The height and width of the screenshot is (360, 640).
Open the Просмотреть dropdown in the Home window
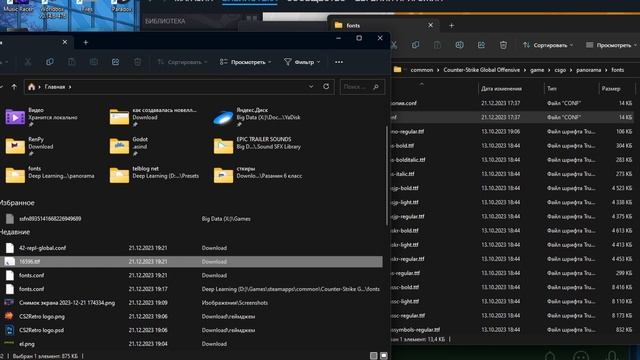[x=245, y=62]
